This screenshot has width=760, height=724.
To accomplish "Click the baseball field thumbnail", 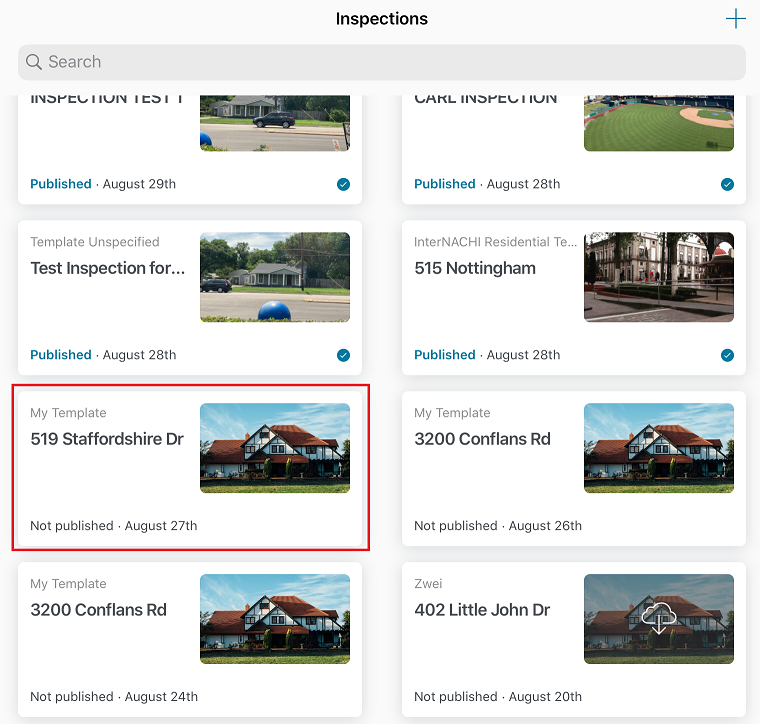I will tap(658, 123).
